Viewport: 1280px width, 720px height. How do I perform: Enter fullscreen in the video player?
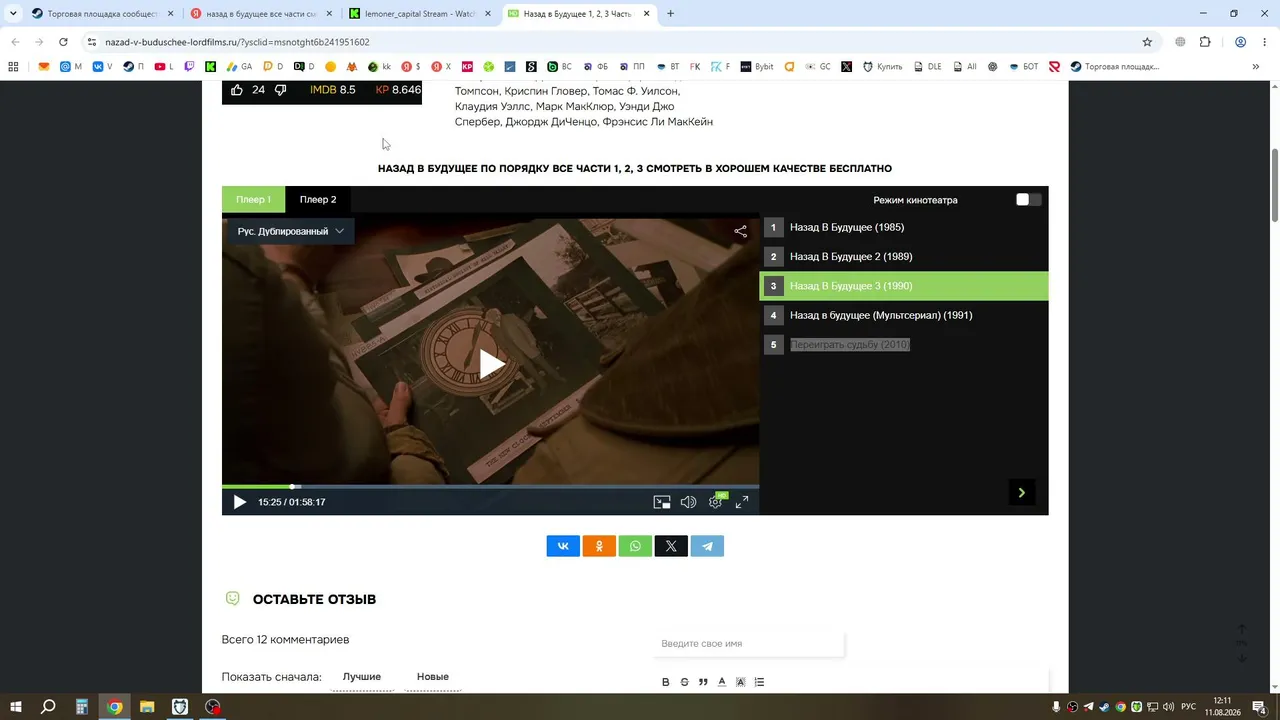click(742, 502)
